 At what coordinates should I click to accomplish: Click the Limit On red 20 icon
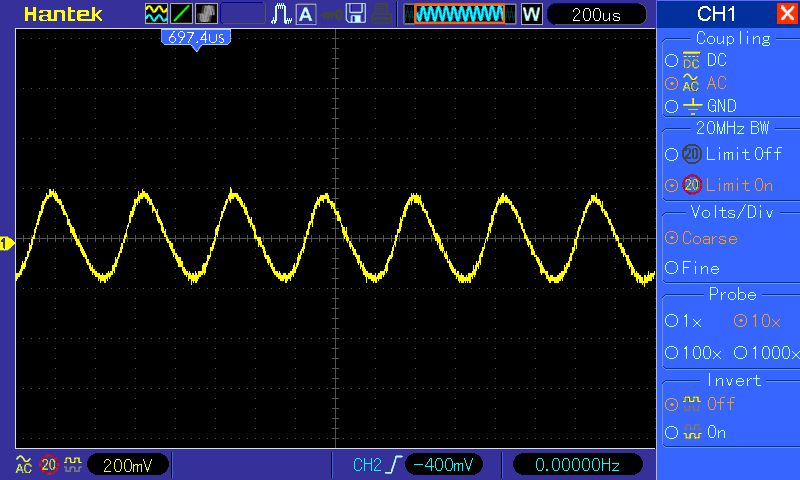(x=692, y=185)
